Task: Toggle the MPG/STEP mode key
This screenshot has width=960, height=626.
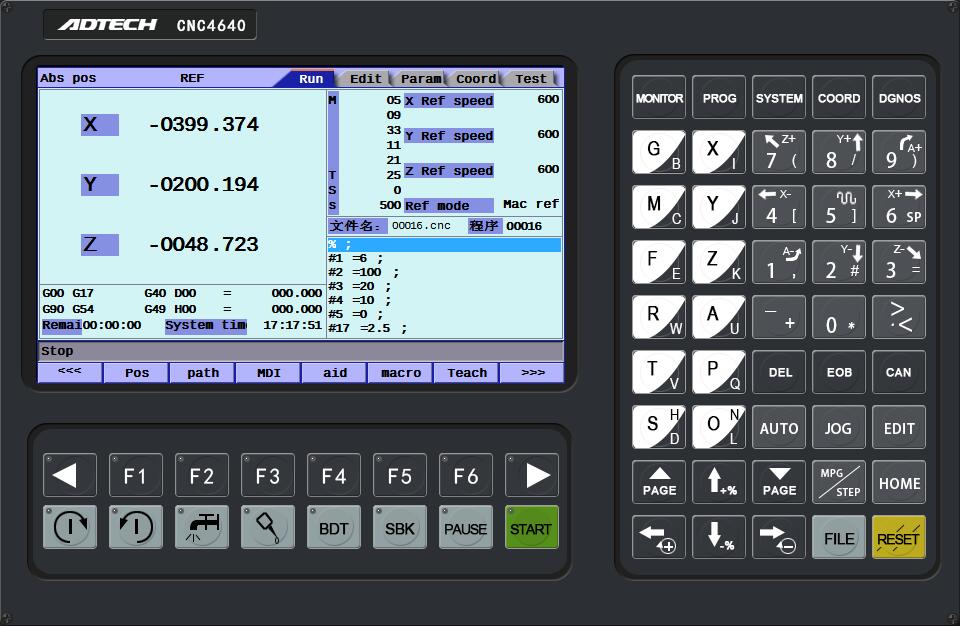Action: pos(838,482)
